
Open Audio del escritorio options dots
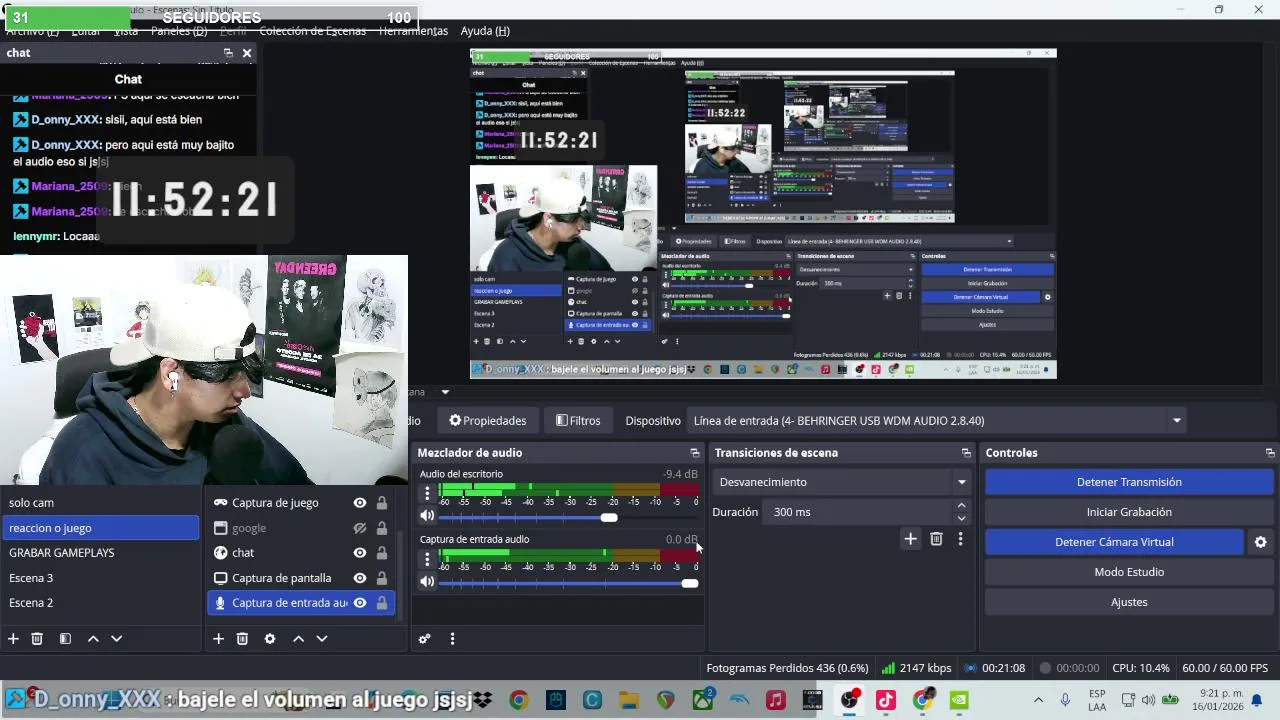point(427,493)
